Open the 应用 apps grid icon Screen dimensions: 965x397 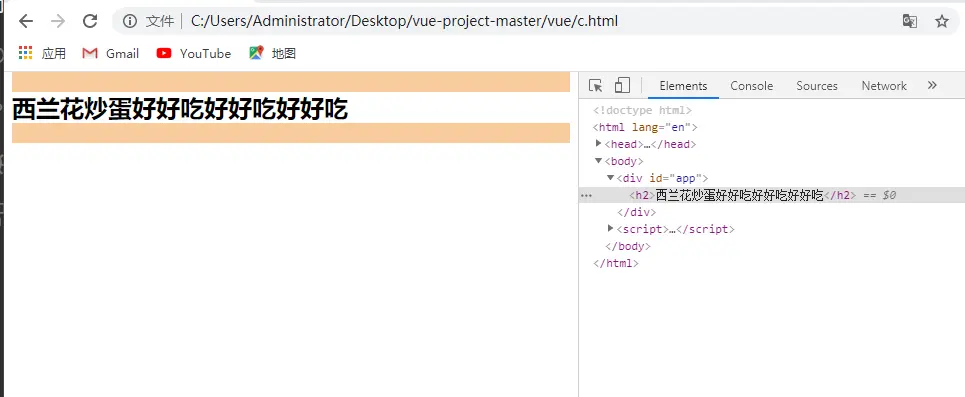25,53
